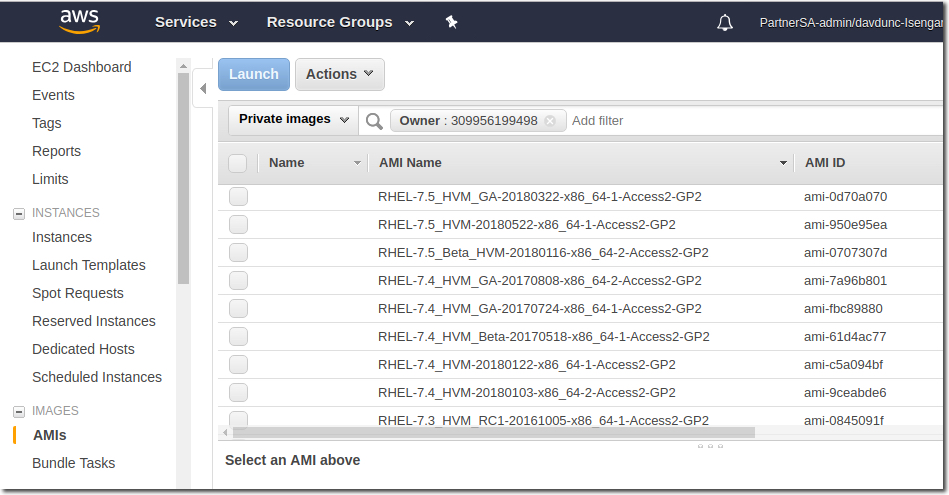Screen dimensions: 949x495
Task: Click AMI ID ami-c5a094bf
Action: click(843, 364)
